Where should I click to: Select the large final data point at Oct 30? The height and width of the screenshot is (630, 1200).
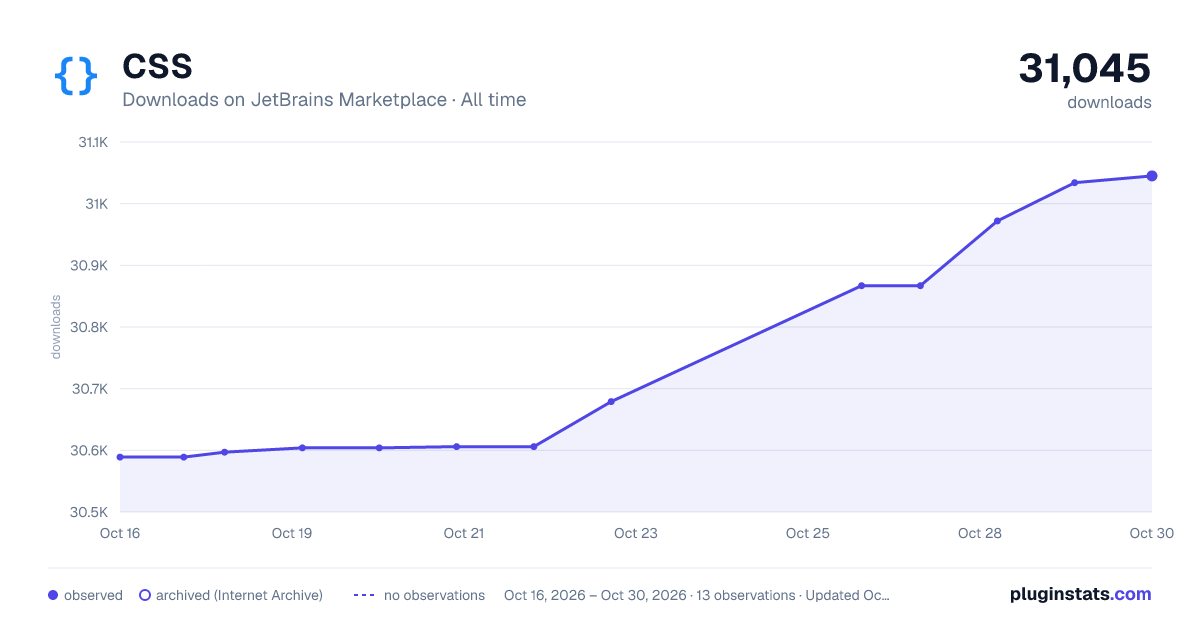(1152, 176)
